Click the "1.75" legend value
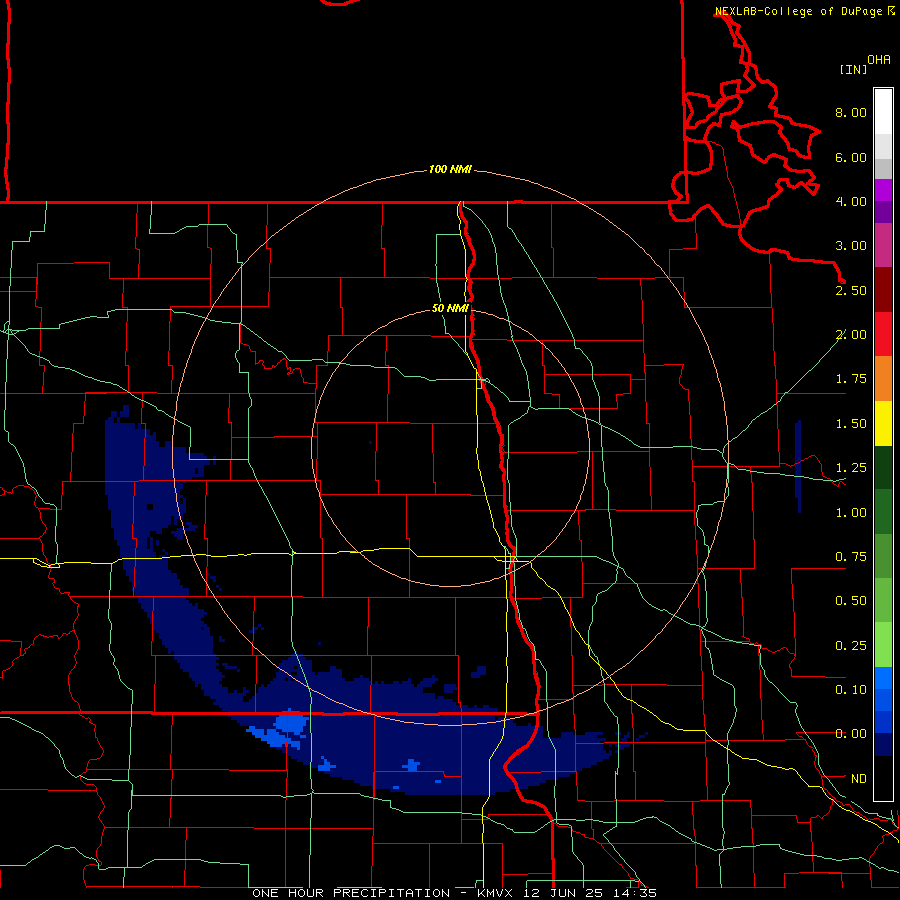 (x=851, y=379)
